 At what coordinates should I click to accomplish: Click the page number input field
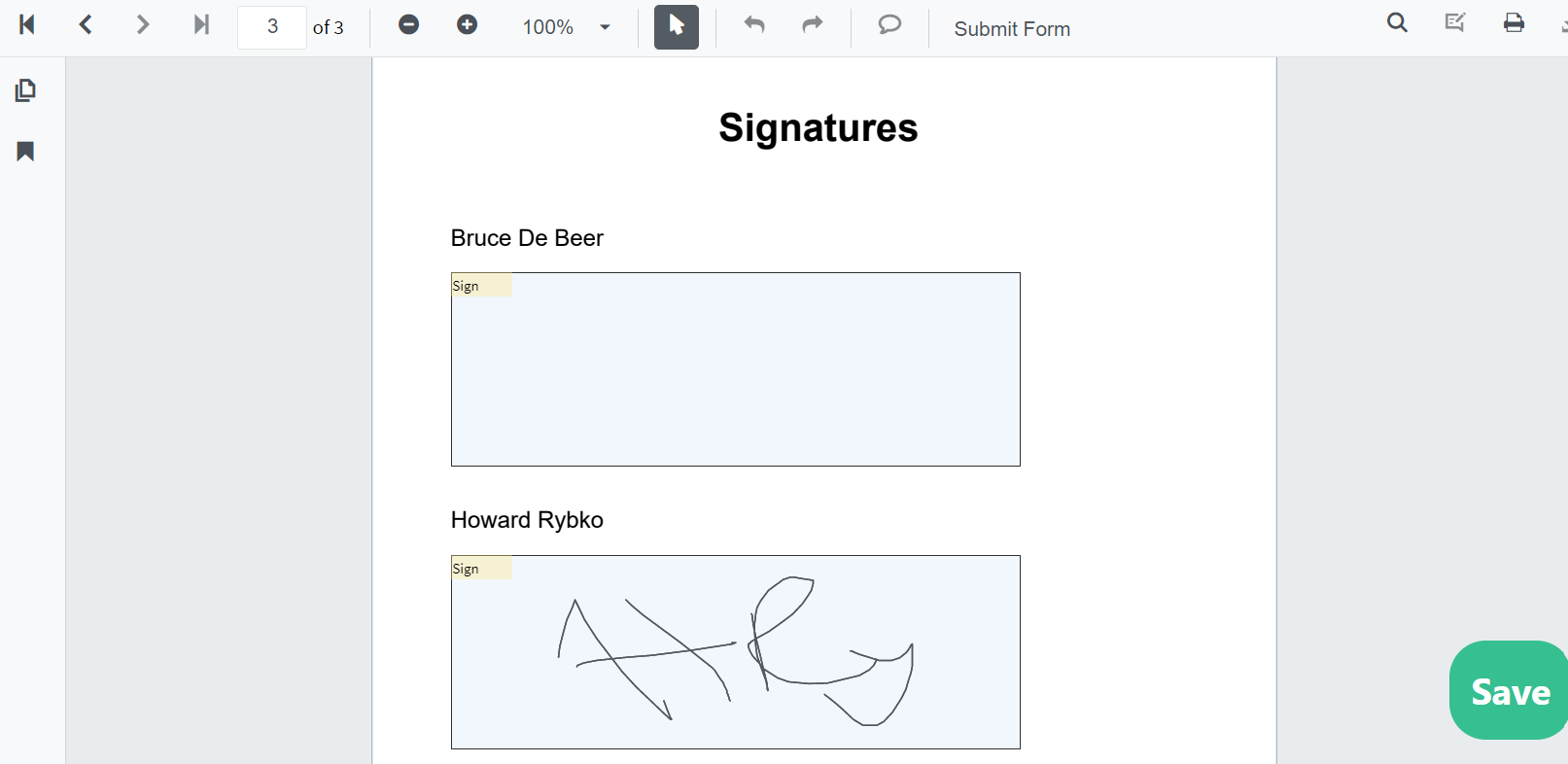272,27
